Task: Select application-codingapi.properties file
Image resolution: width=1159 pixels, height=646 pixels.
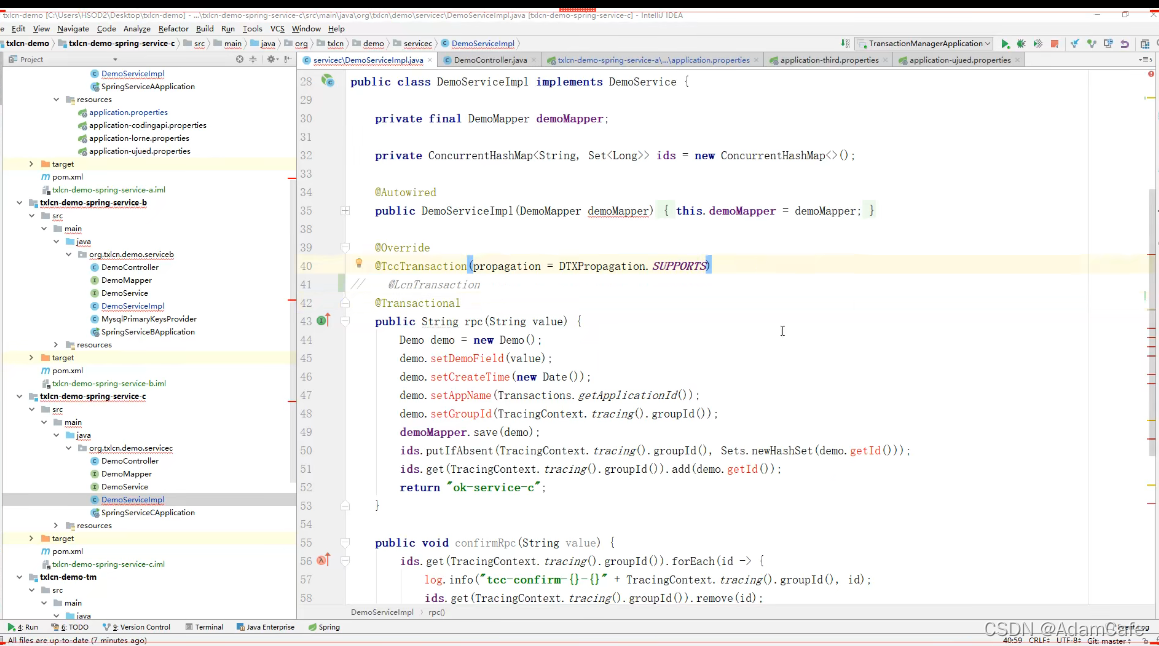Action: (148, 126)
